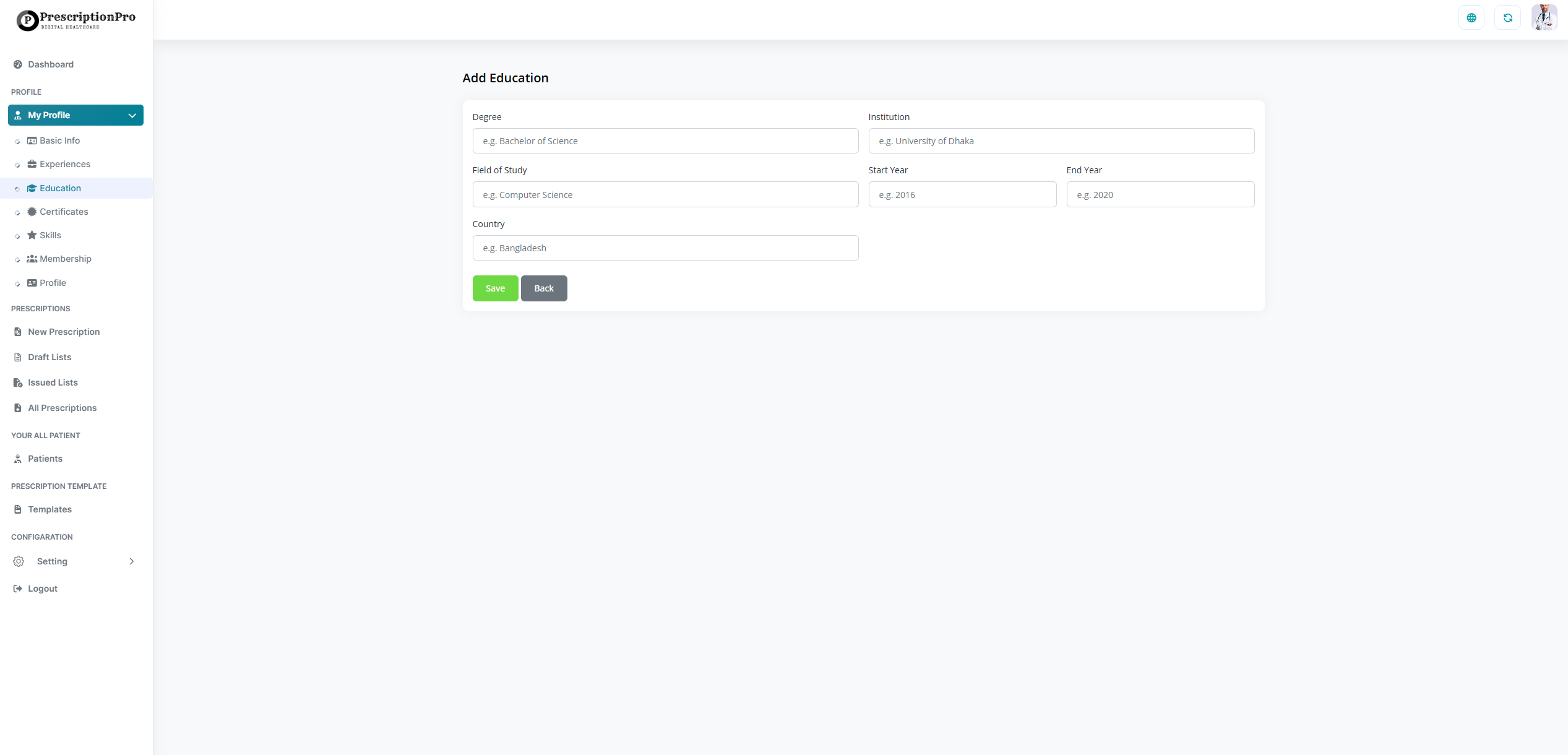Navigate to Patients under Your All Patient

pyautogui.click(x=45, y=459)
